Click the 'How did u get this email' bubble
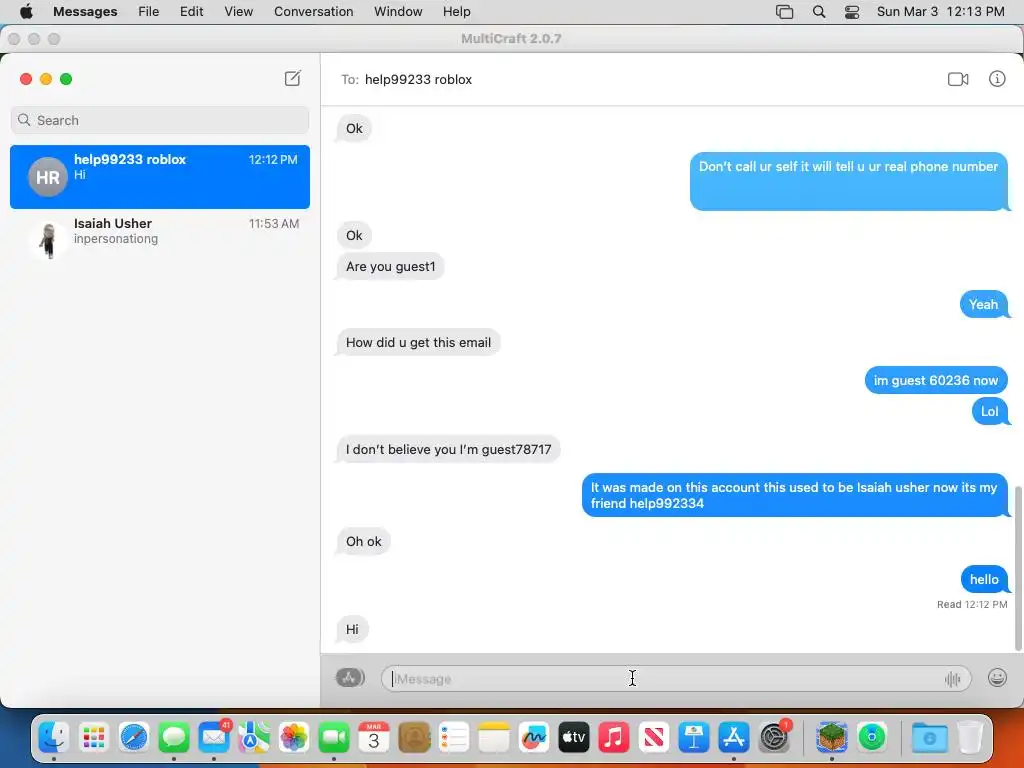Screen dimensions: 1024x768 point(418,342)
